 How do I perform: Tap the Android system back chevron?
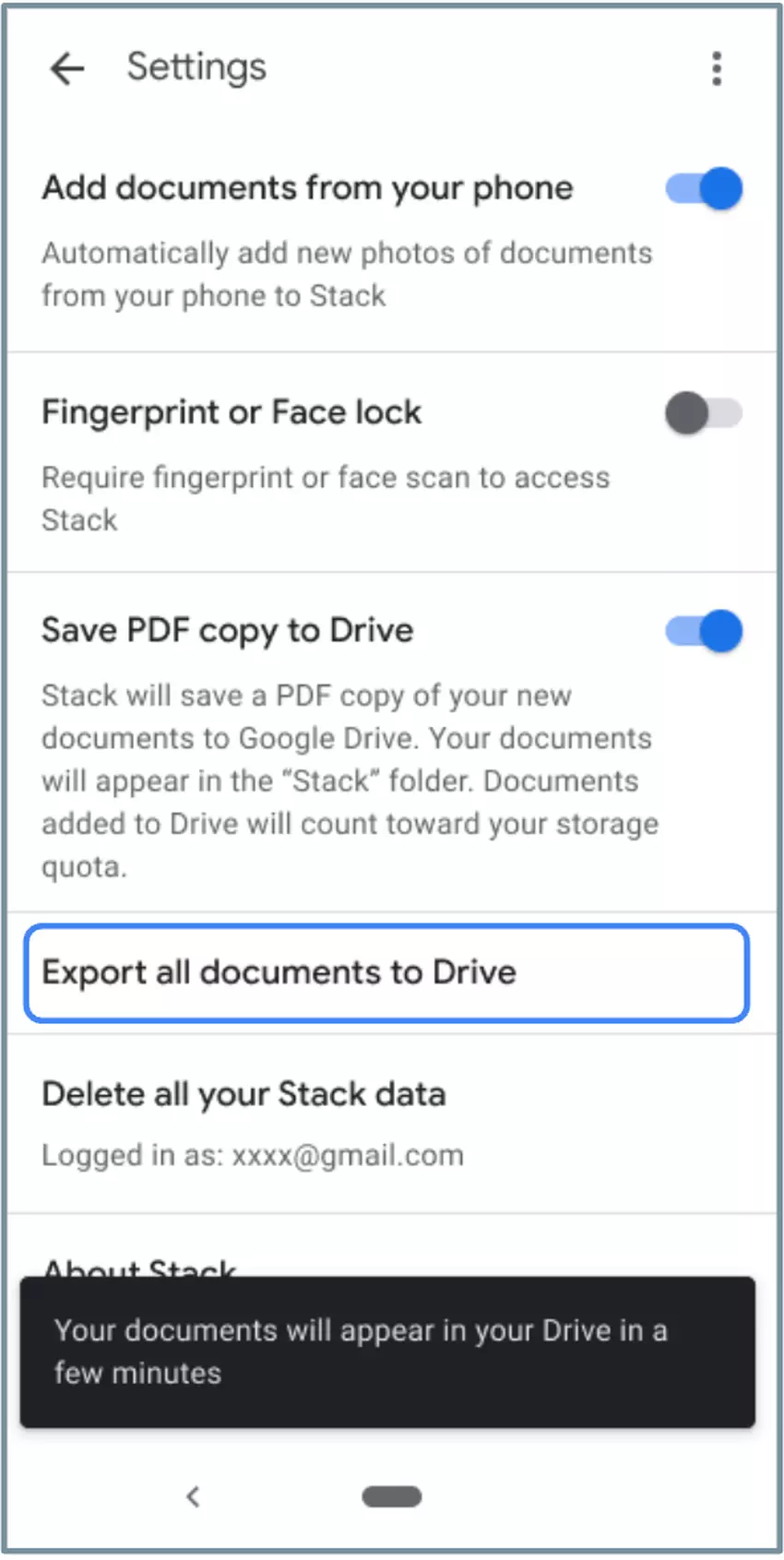(193, 1496)
